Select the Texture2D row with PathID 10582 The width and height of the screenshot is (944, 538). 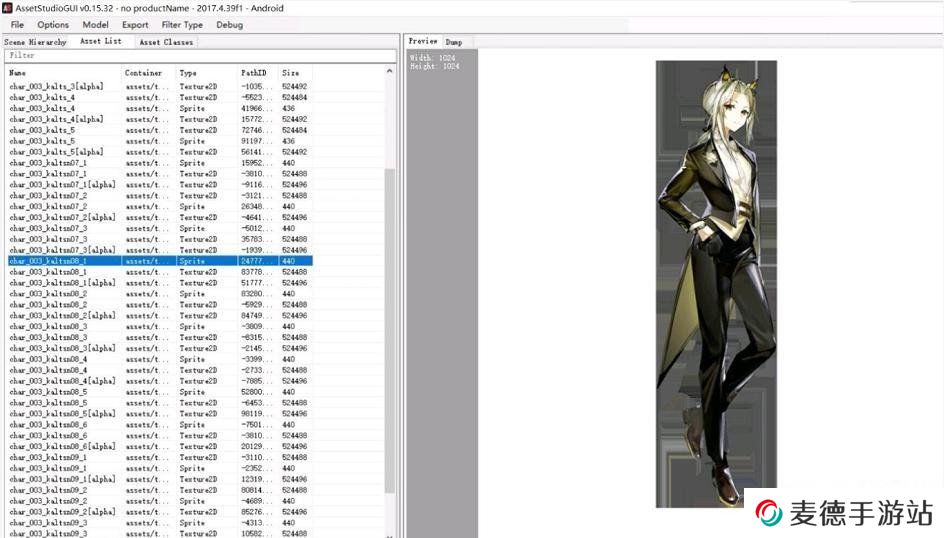tap(160, 533)
